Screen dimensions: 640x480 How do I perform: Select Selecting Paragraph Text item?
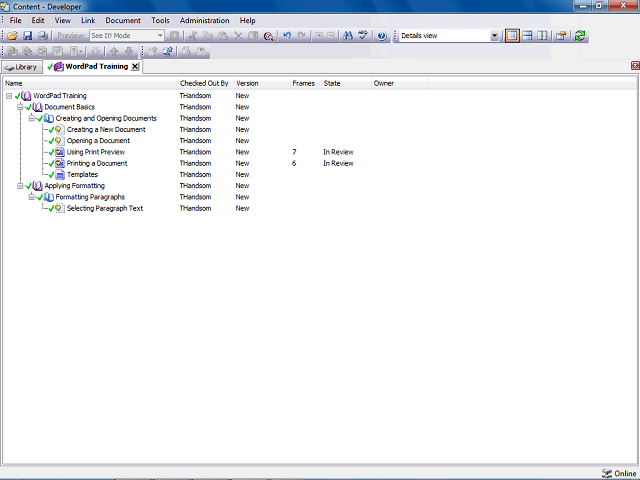(x=105, y=208)
